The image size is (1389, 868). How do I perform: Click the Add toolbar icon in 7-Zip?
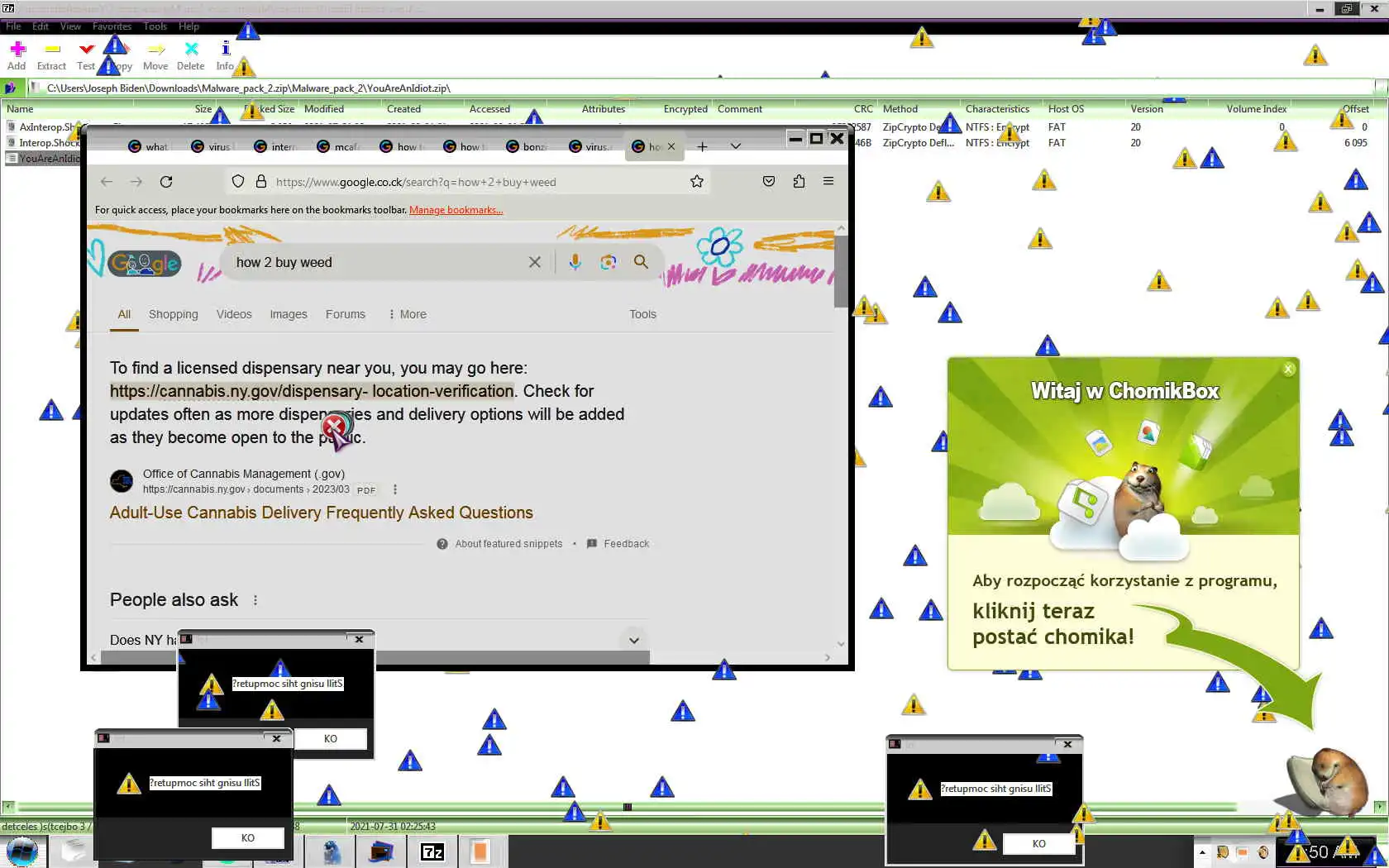17,49
